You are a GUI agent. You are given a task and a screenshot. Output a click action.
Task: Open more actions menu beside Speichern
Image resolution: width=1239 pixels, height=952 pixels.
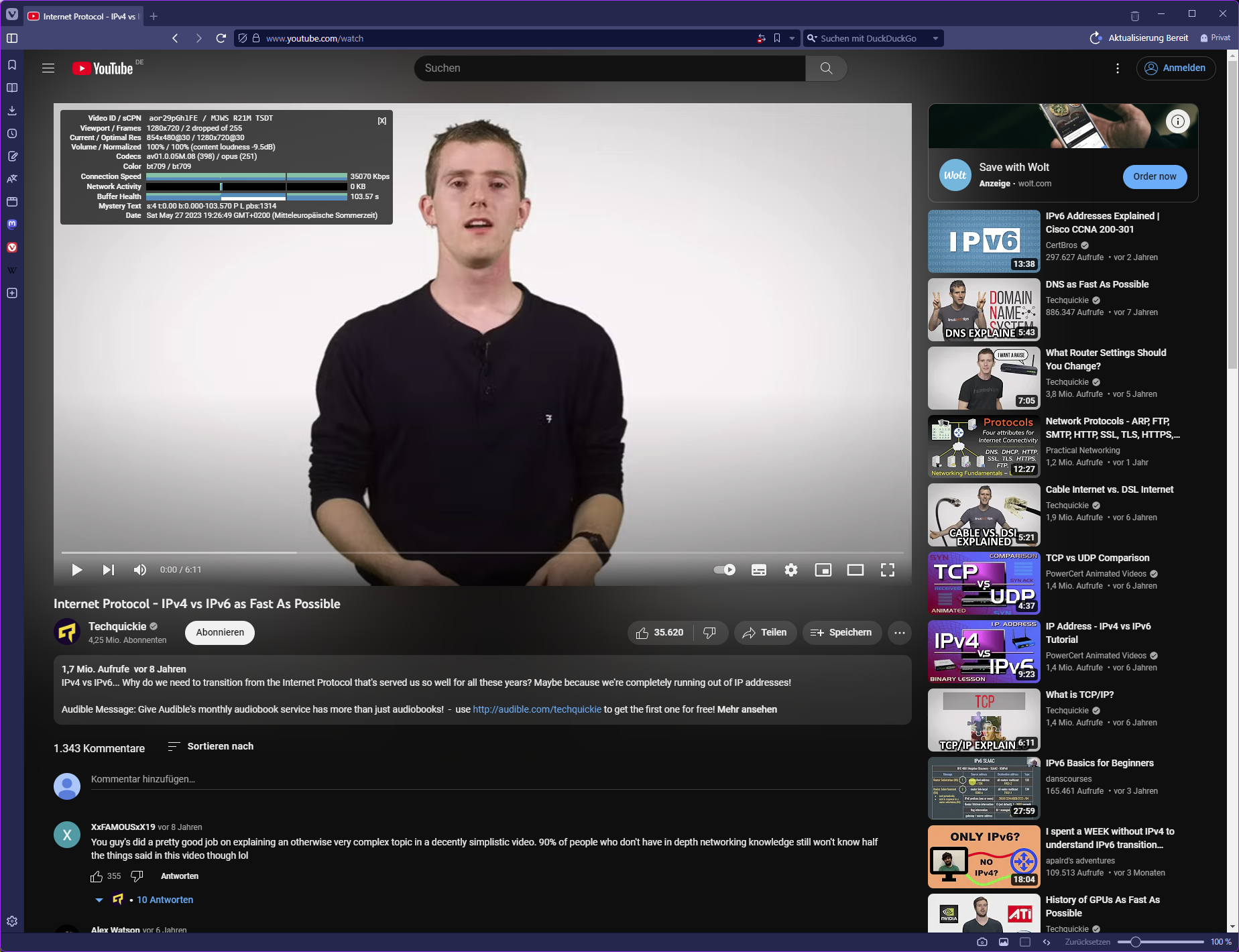[900, 632]
